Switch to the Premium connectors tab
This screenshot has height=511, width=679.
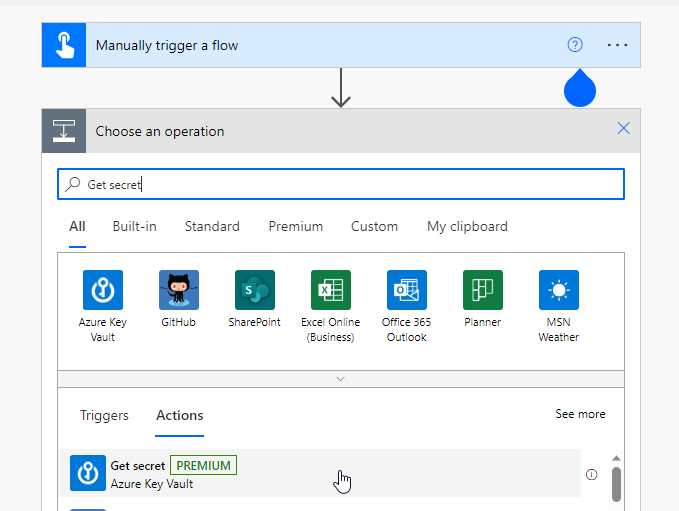point(296,226)
